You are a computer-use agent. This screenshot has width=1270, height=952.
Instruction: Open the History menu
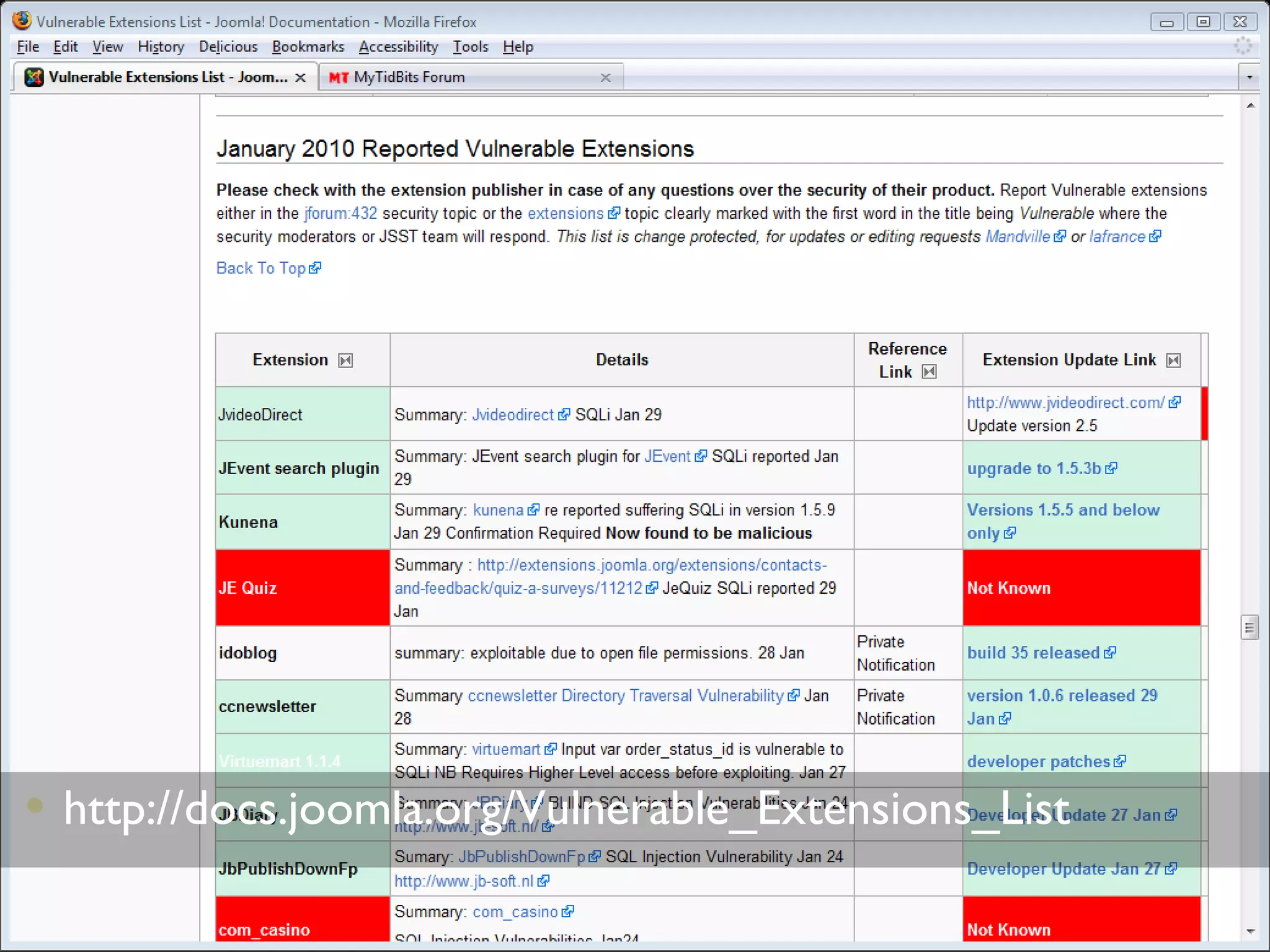tap(161, 47)
